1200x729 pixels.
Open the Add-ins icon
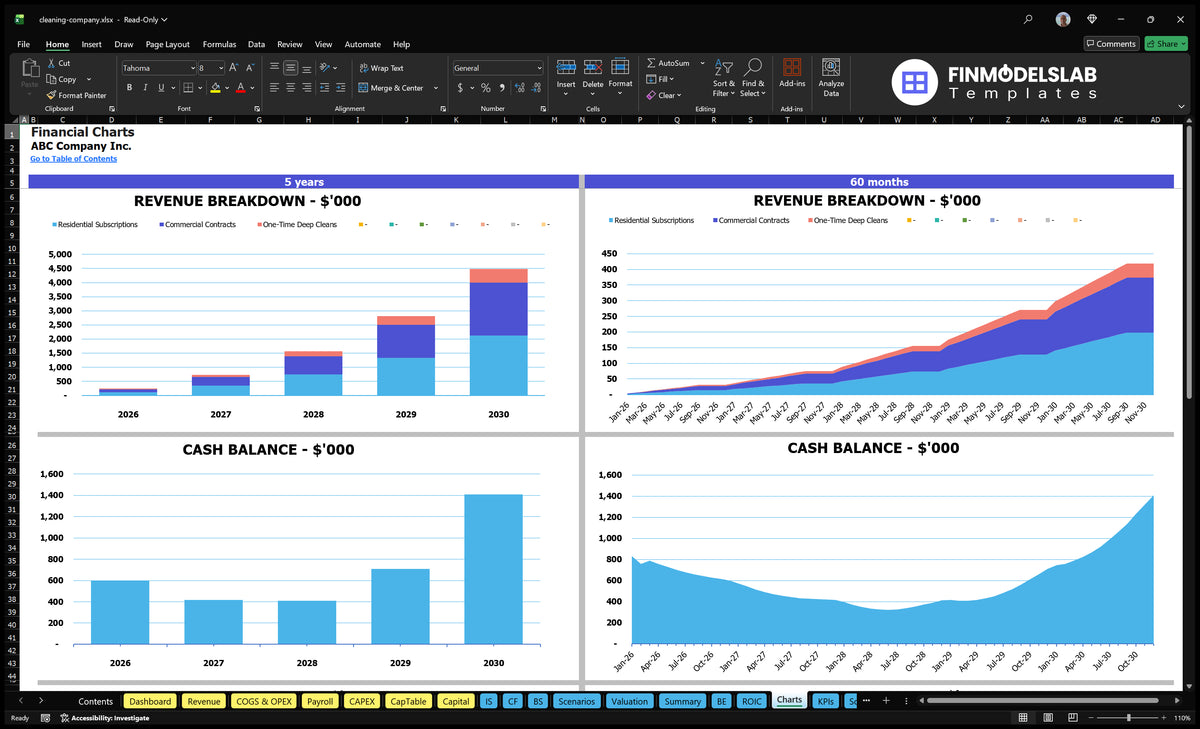pos(792,67)
